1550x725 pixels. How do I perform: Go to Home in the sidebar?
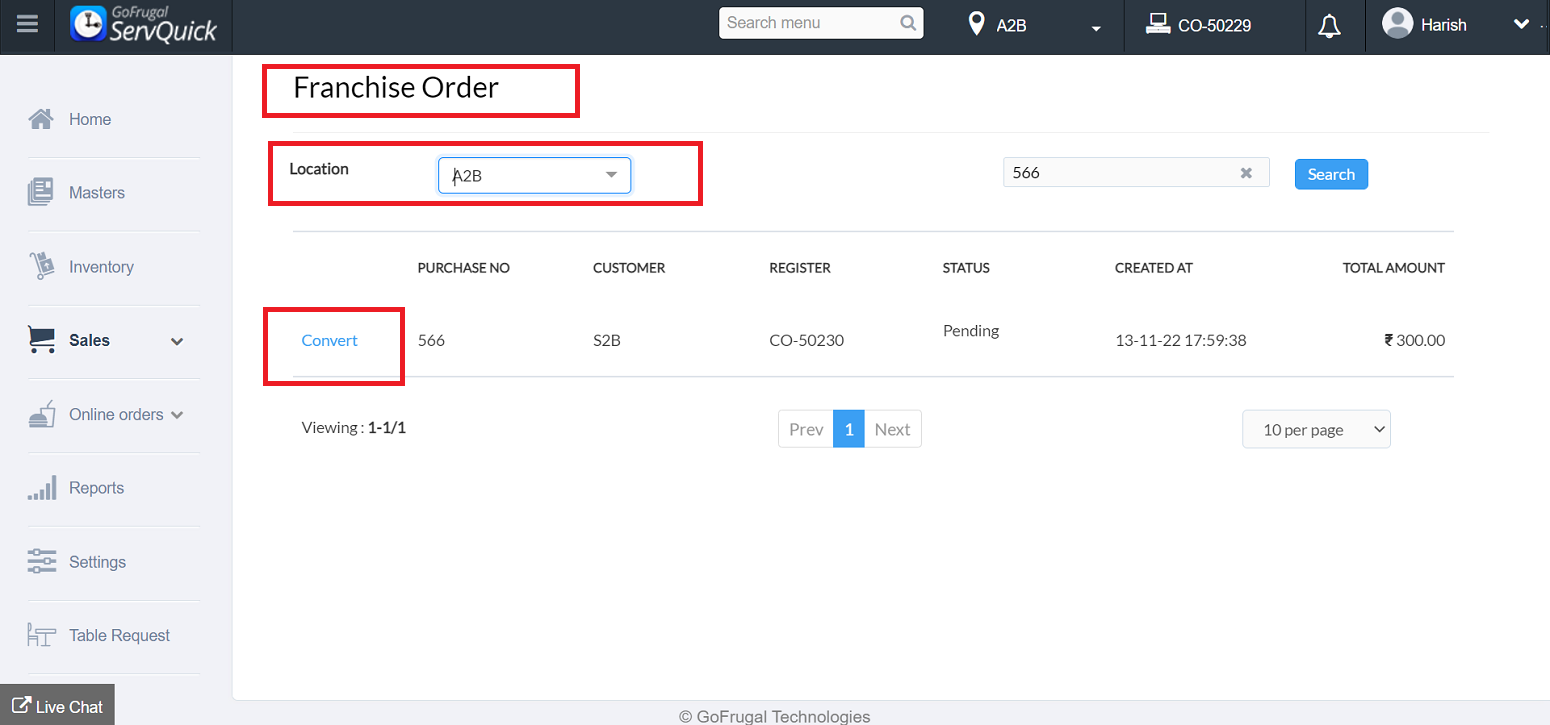click(x=90, y=119)
